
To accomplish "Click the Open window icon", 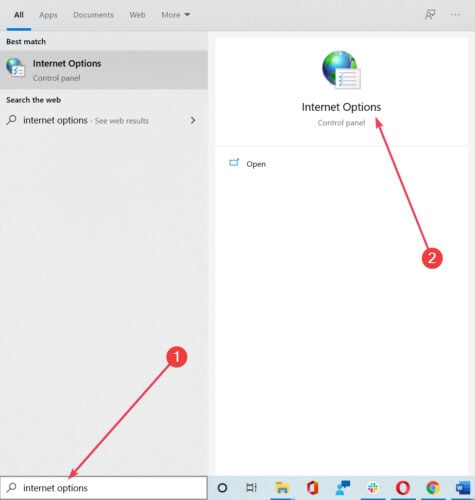I will coord(234,162).
